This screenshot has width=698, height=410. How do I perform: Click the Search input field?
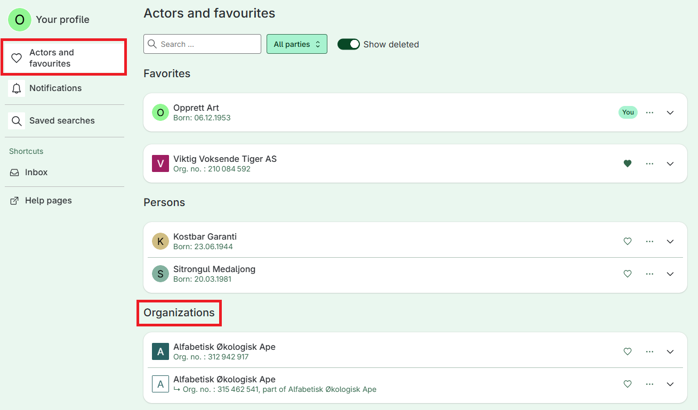pos(202,44)
